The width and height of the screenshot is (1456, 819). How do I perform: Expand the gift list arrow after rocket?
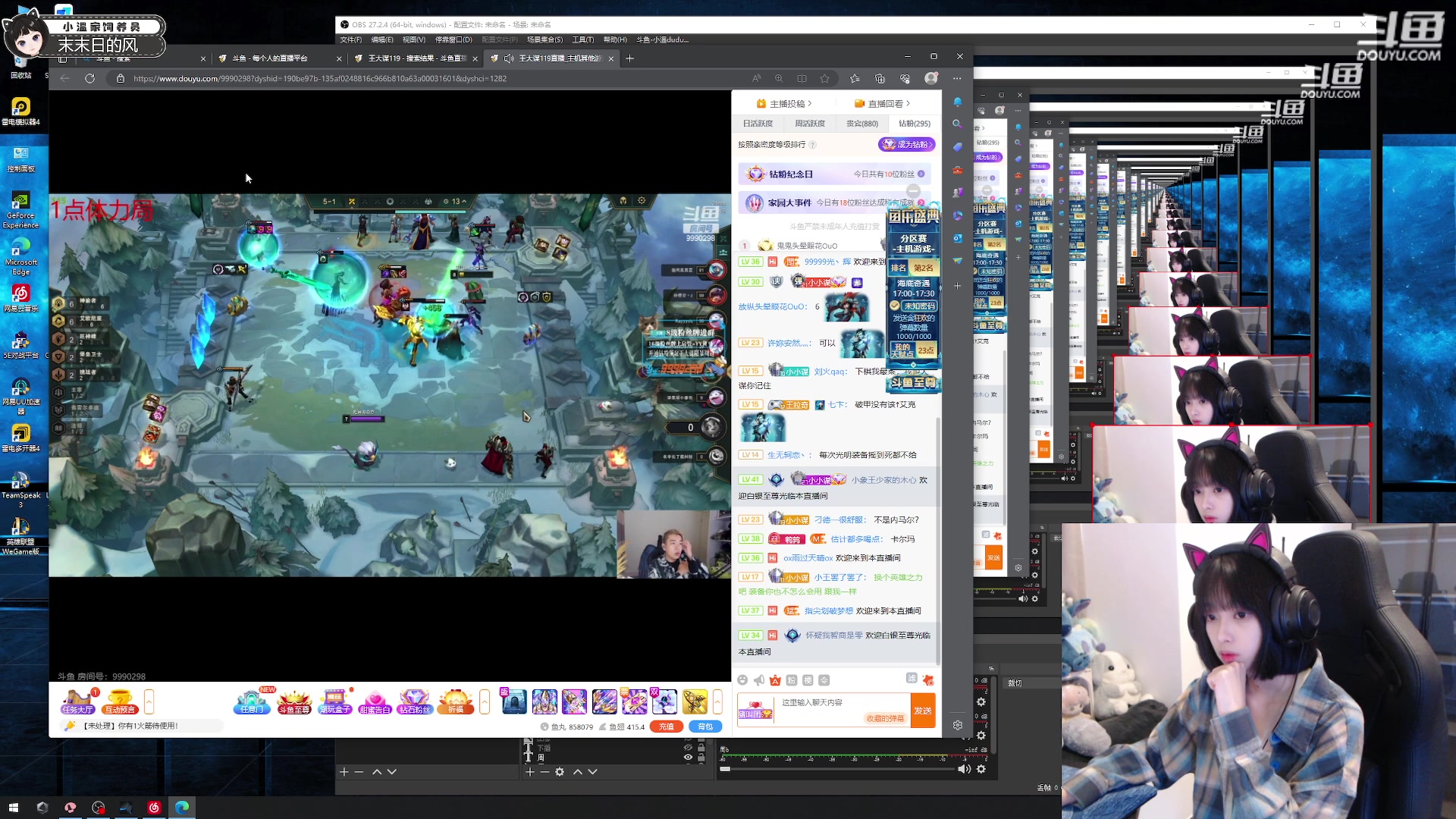(x=717, y=701)
